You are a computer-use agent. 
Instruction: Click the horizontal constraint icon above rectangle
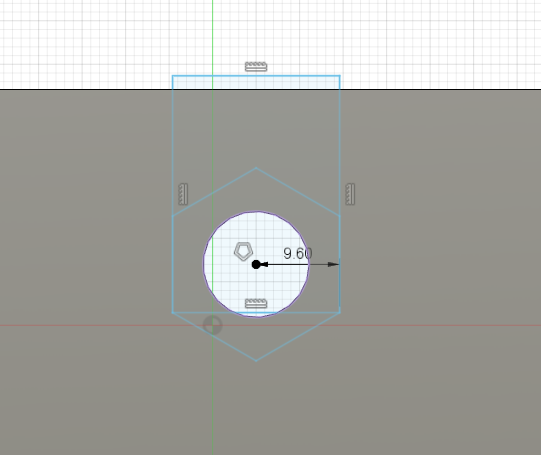(256, 66)
